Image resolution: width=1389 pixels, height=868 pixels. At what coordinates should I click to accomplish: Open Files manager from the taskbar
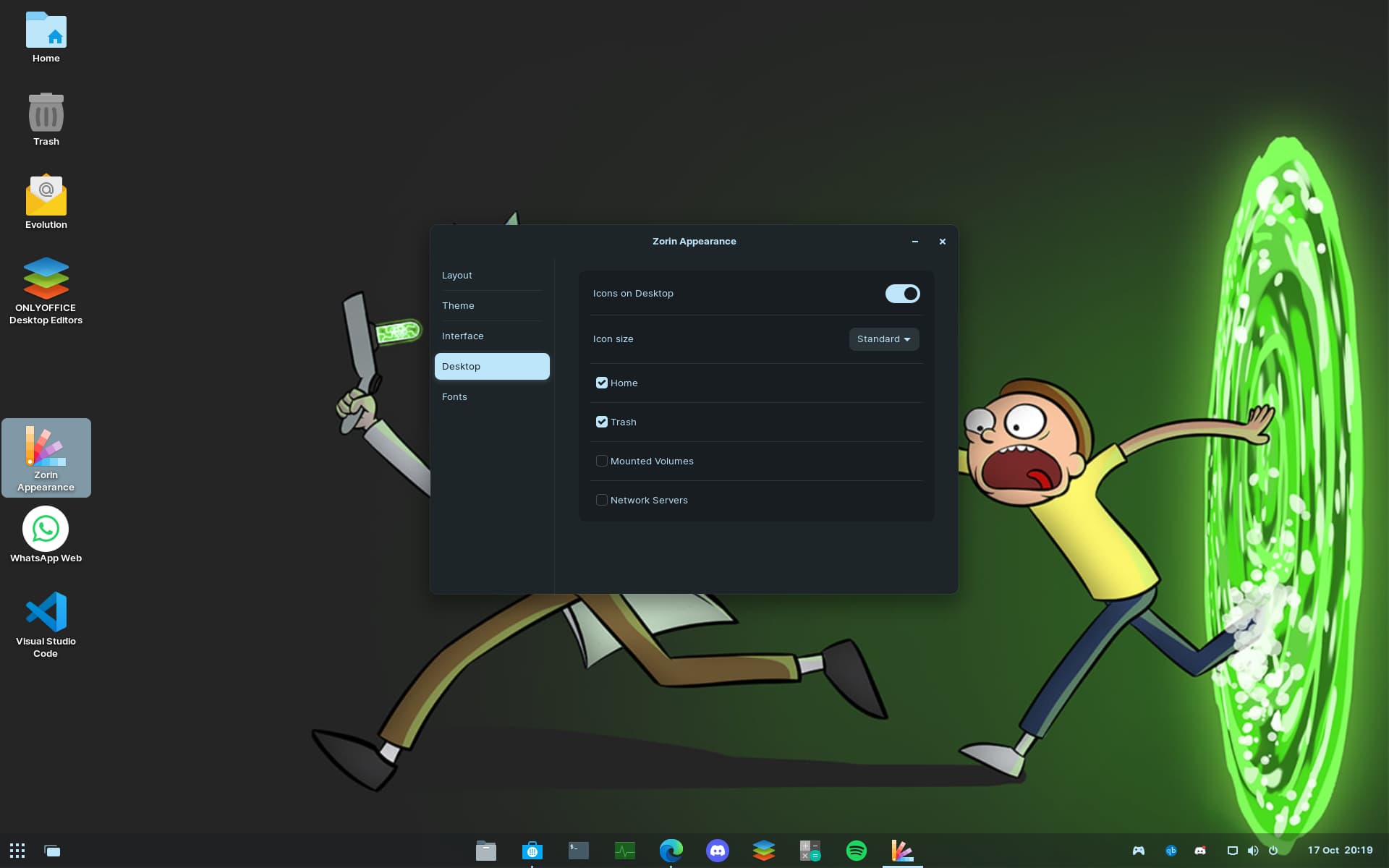pyautogui.click(x=486, y=851)
